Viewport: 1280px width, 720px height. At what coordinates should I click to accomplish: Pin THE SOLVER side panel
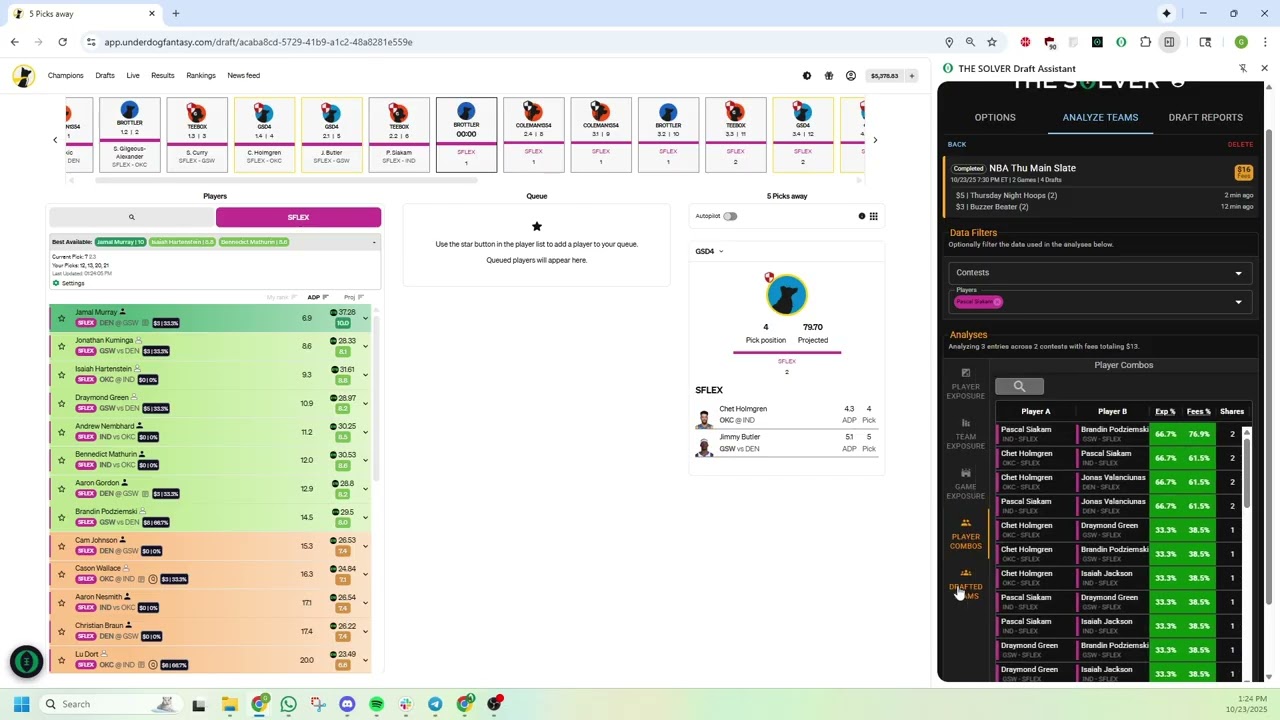(x=1242, y=69)
